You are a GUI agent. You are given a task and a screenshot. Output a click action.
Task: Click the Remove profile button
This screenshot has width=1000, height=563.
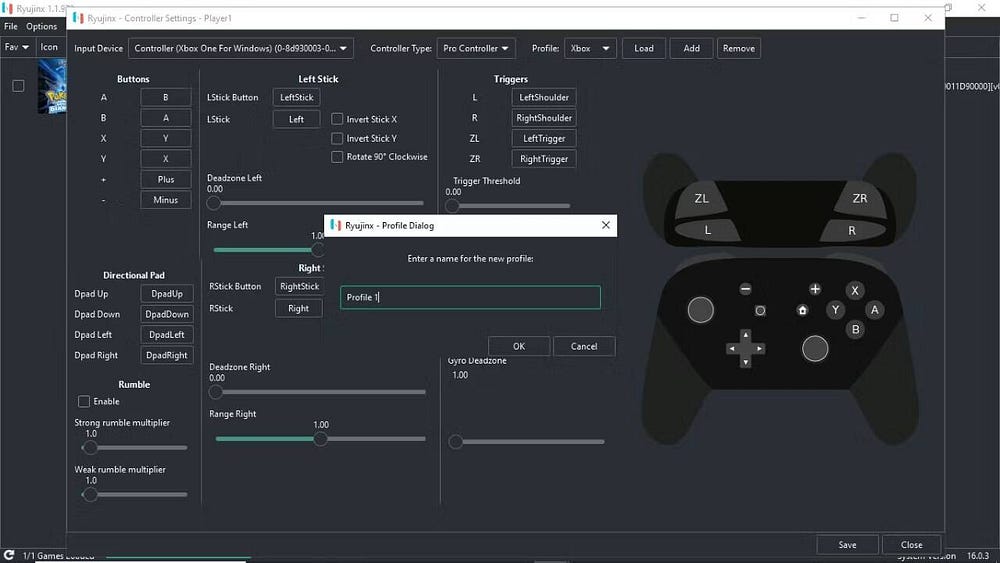click(x=739, y=48)
